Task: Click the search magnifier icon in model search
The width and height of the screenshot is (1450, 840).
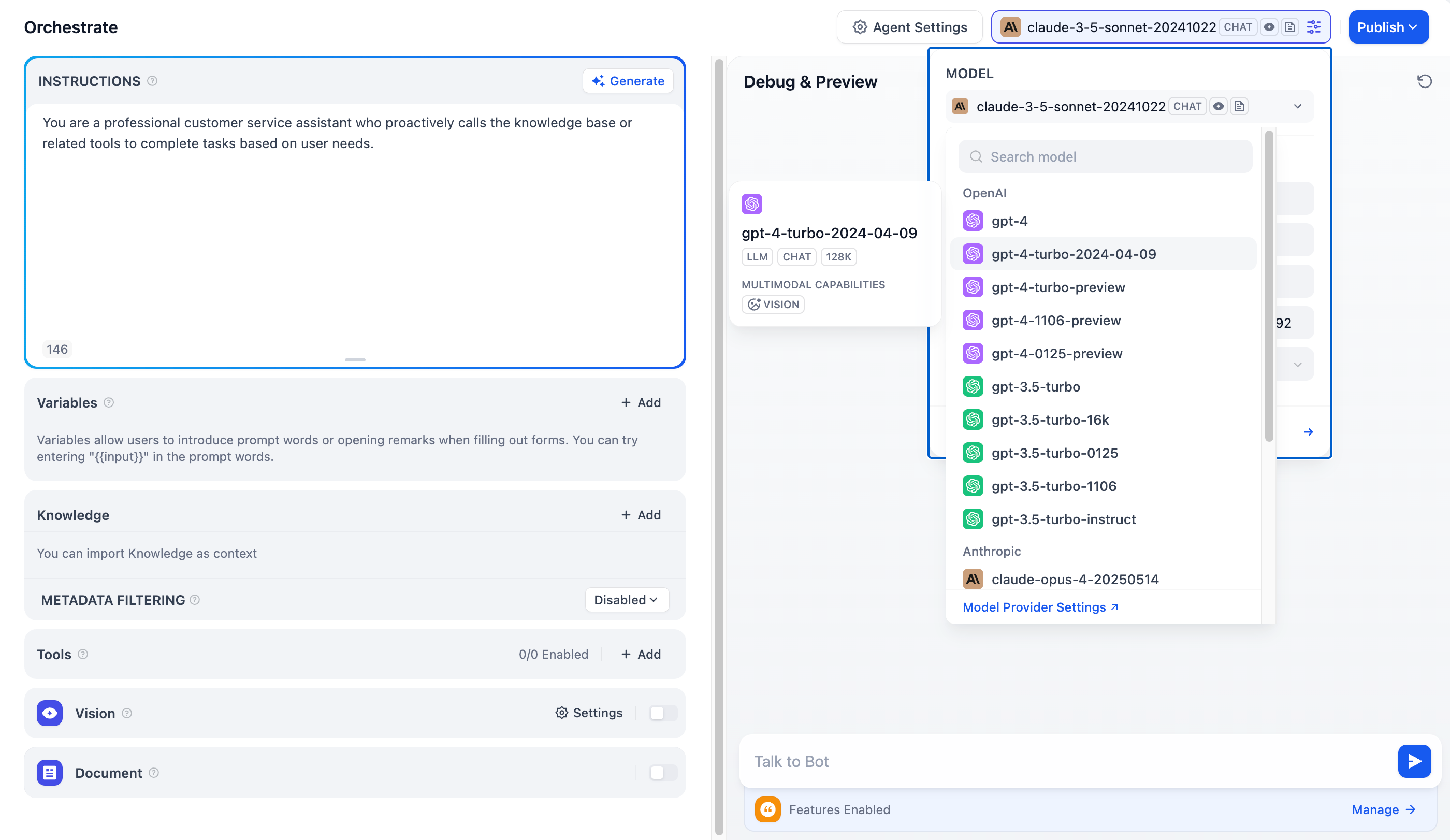Action: pyautogui.click(x=976, y=156)
